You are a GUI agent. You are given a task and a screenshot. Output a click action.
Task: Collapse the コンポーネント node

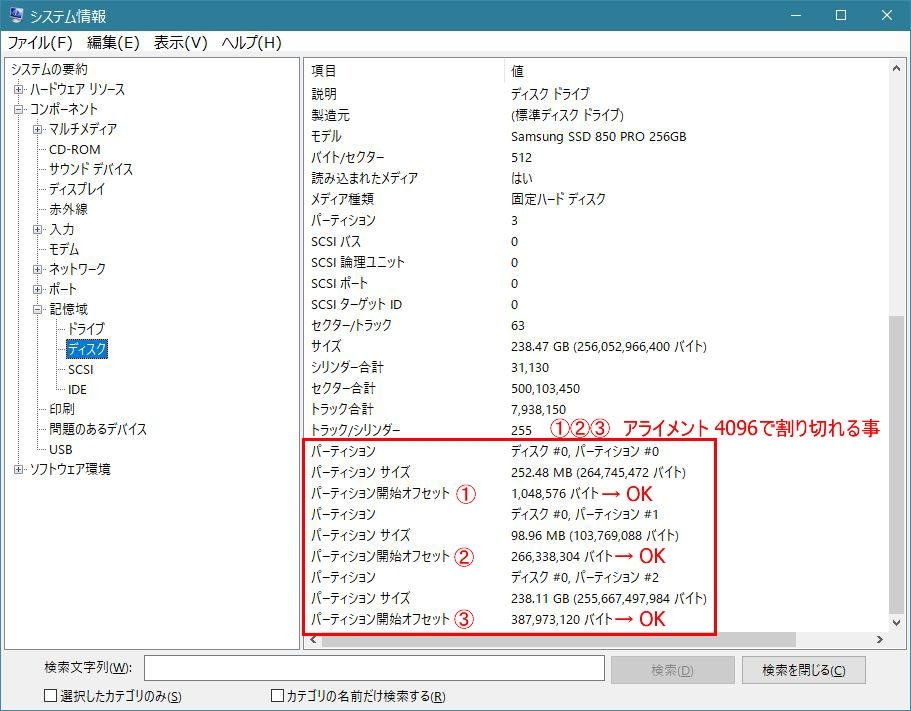(x=19, y=109)
